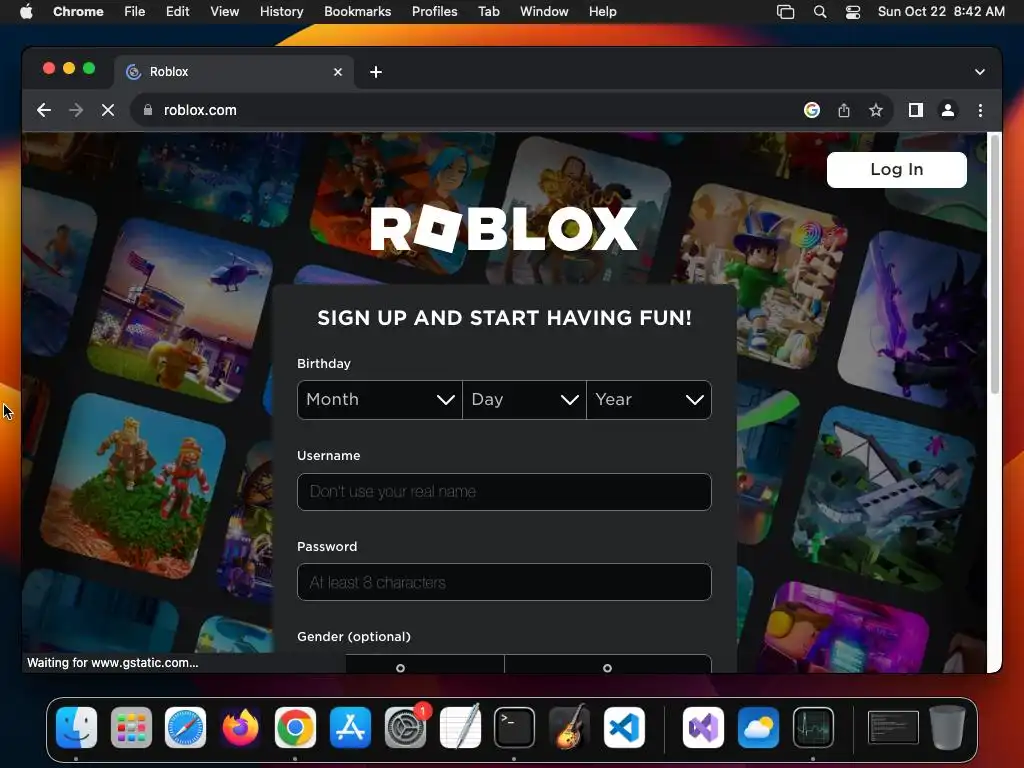Open Firefox from the dock
The height and width of the screenshot is (768, 1024).
240,728
